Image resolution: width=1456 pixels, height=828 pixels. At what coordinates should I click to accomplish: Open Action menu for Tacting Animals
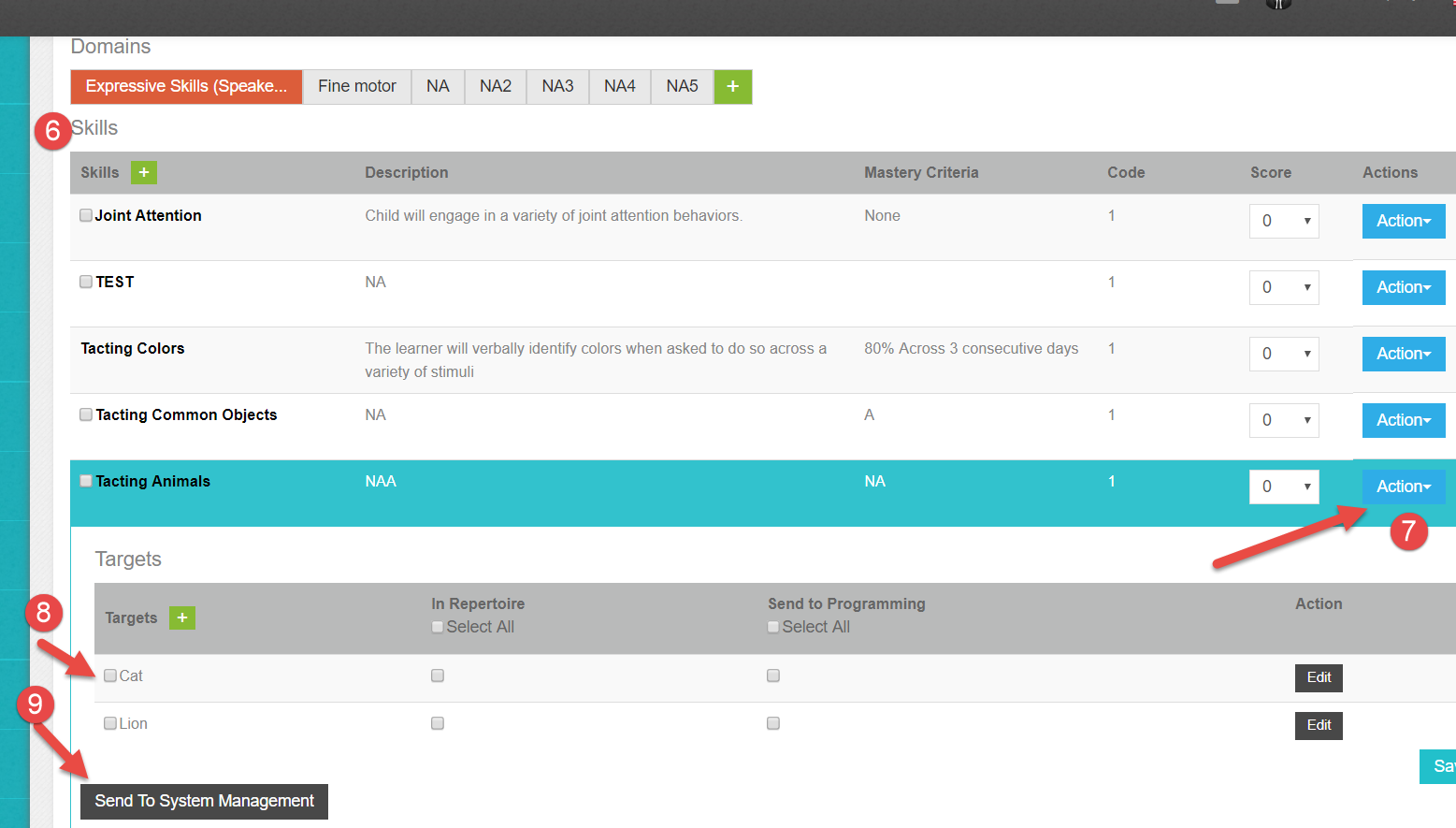(1404, 487)
